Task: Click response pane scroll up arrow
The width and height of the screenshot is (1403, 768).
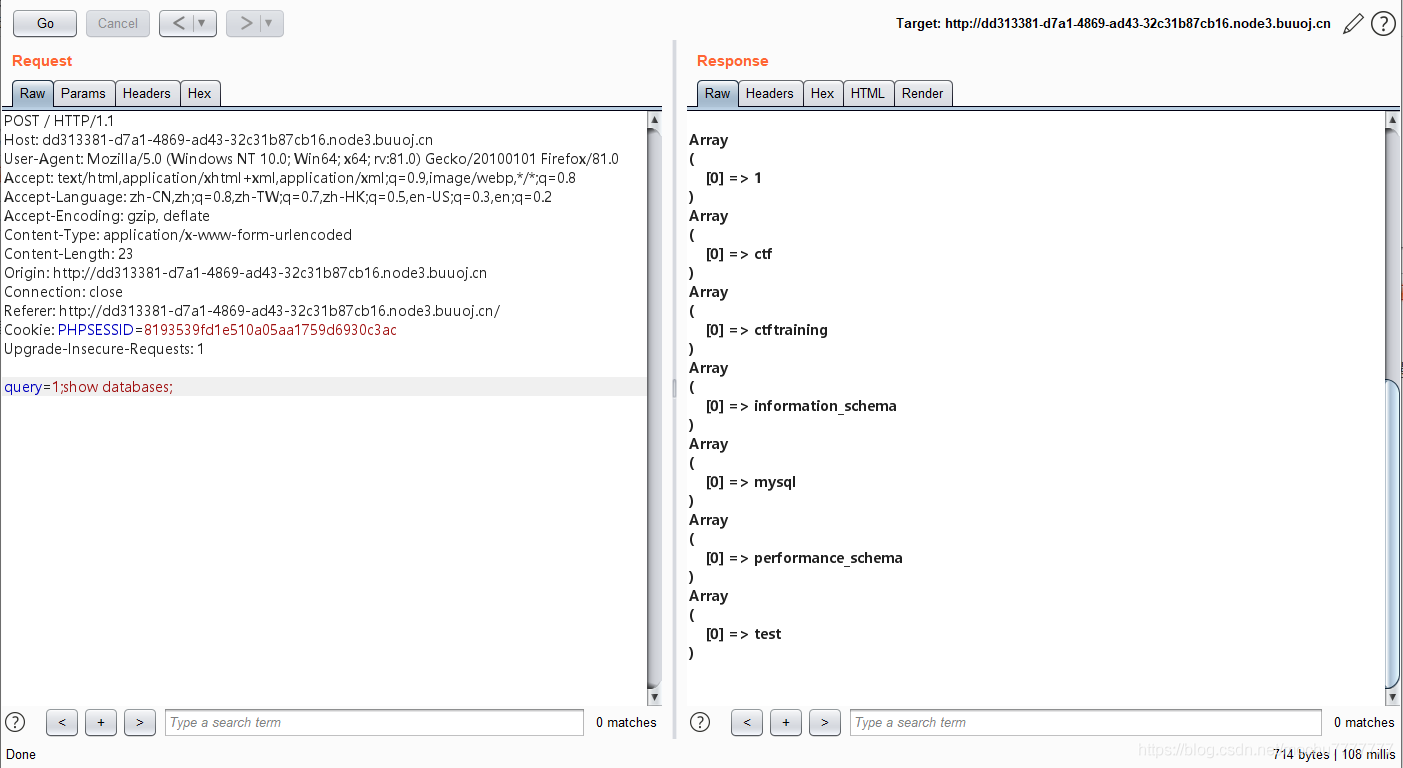Action: (x=1393, y=119)
